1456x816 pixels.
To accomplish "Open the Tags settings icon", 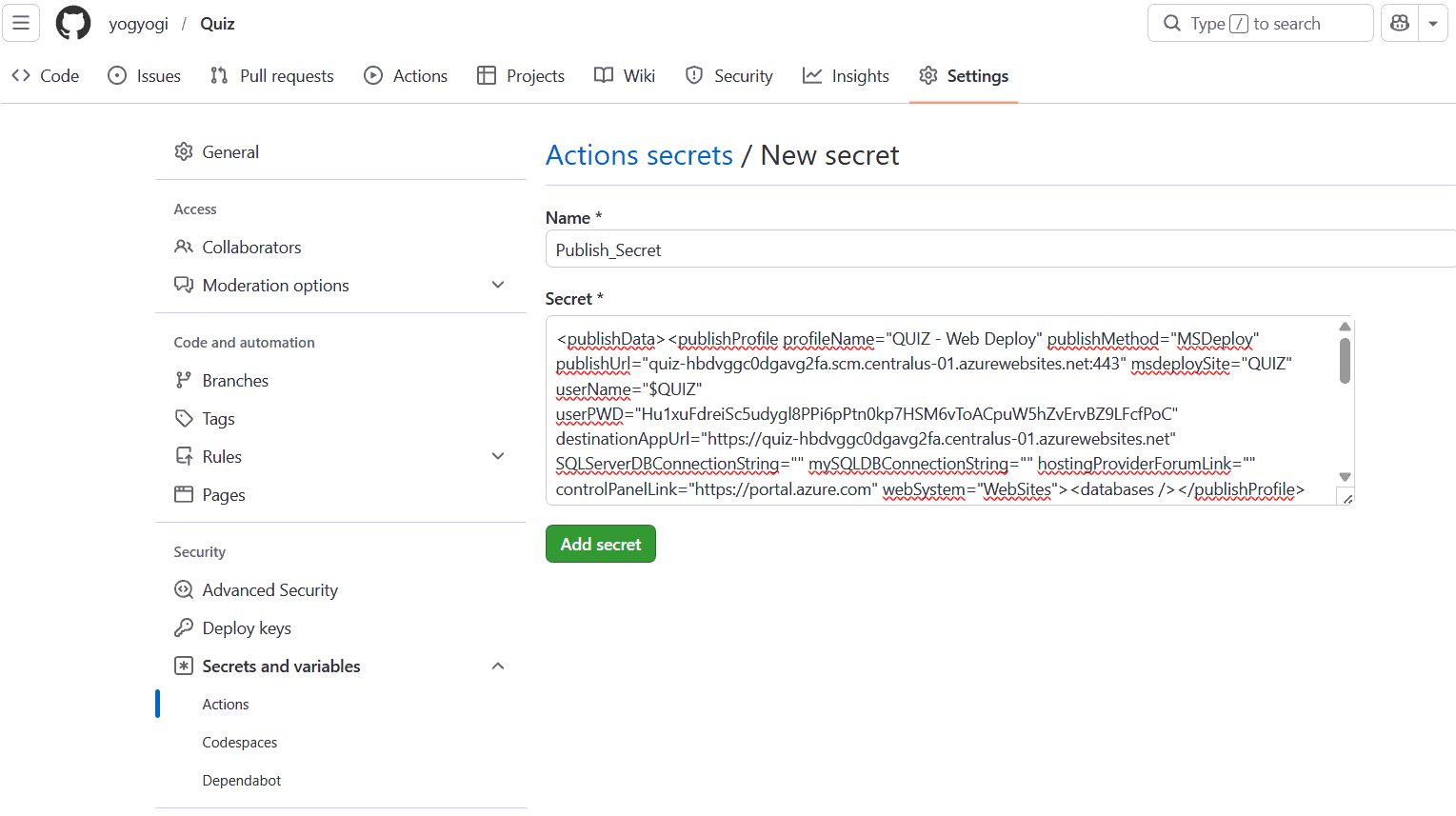I will pos(183,418).
